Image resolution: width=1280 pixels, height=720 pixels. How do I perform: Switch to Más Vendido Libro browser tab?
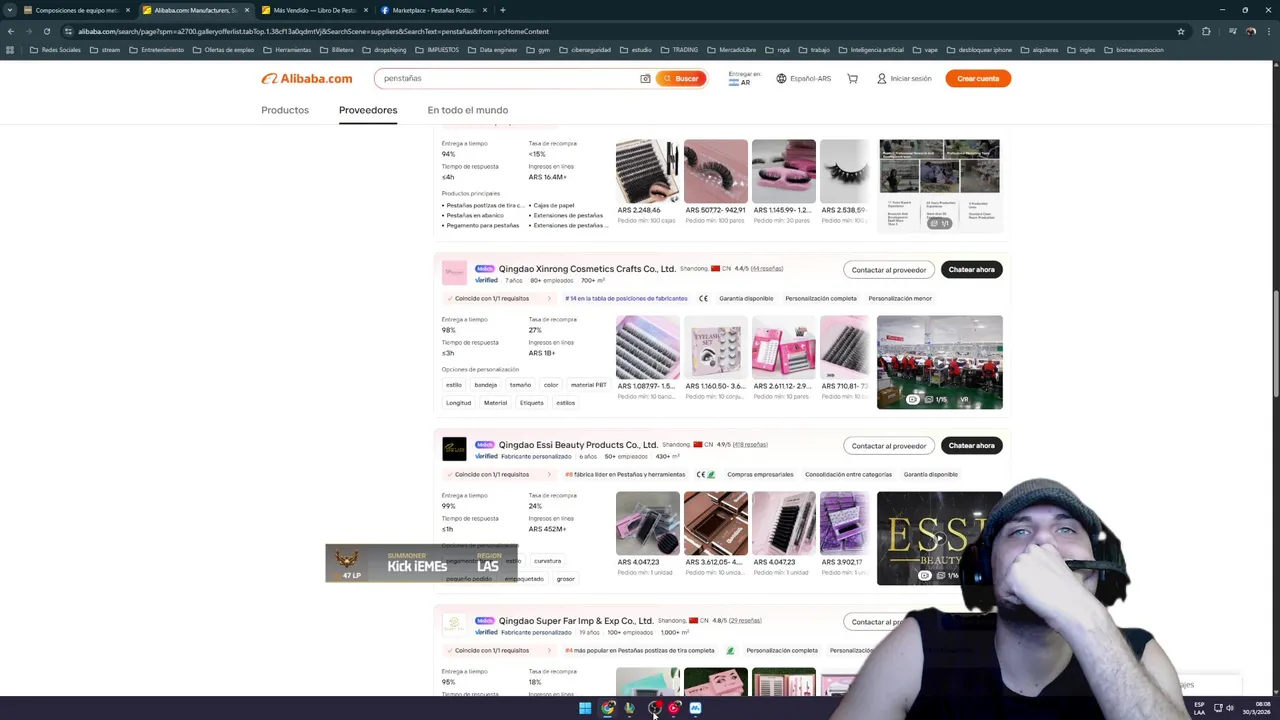pyautogui.click(x=313, y=10)
